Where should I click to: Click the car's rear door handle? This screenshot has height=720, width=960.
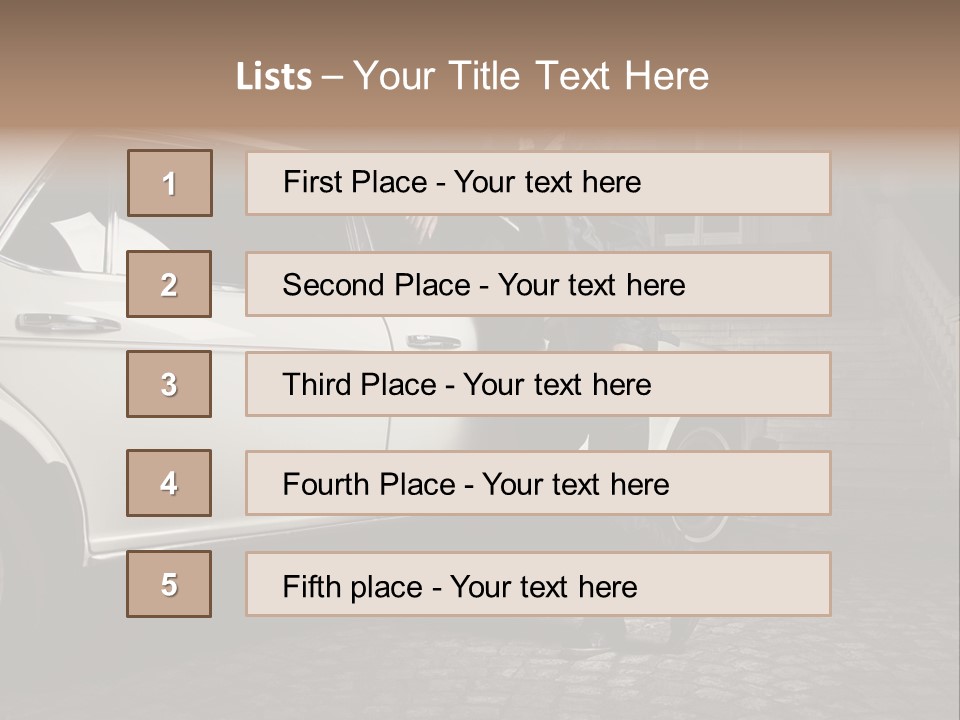click(x=432, y=341)
